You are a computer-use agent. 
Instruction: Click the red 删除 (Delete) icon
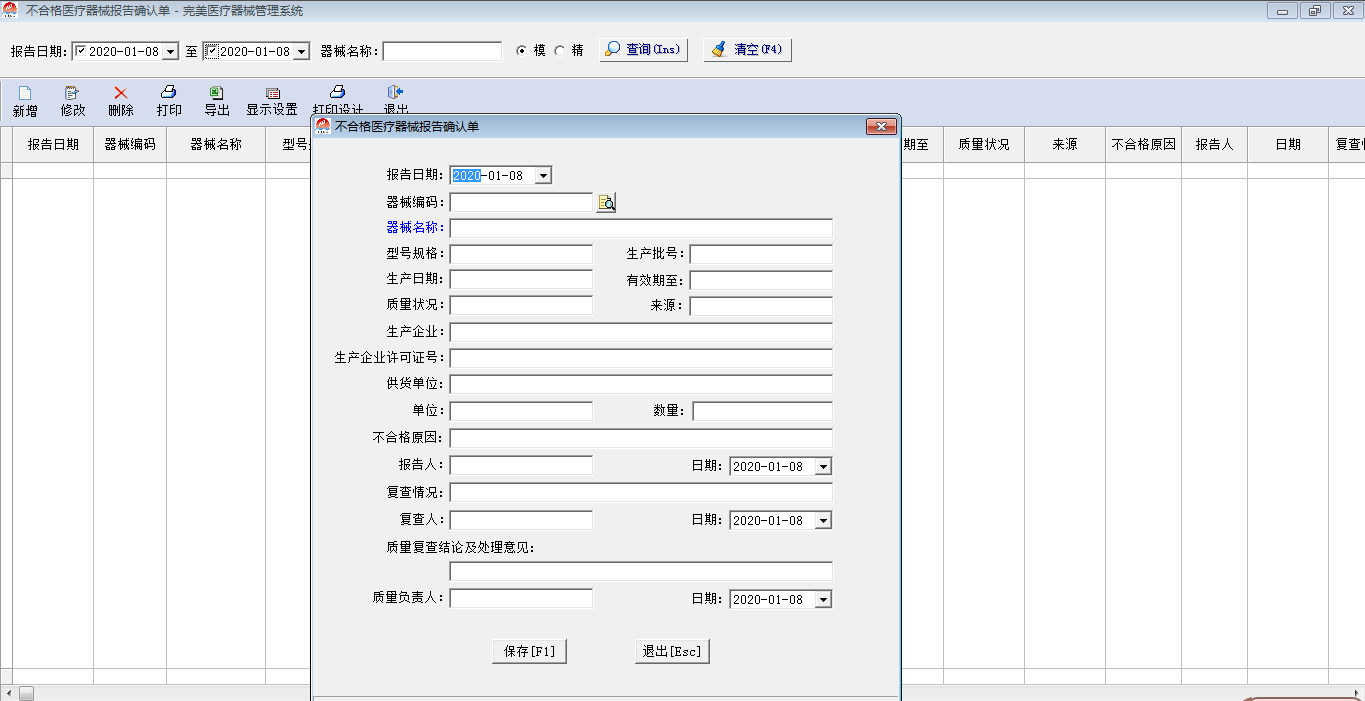tap(121, 93)
